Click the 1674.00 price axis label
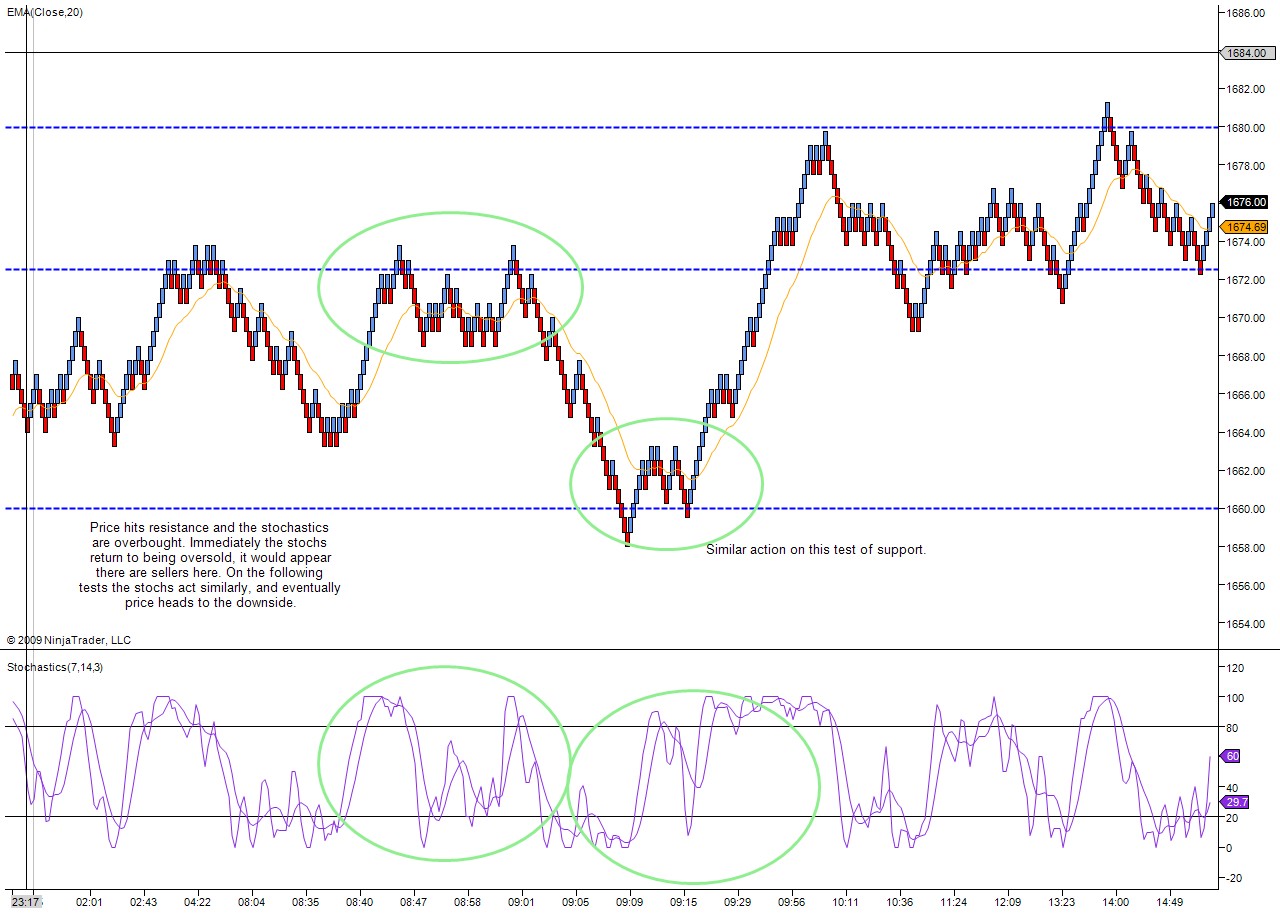Image resolution: width=1280 pixels, height=915 pixels. [x=1246, y=242]
